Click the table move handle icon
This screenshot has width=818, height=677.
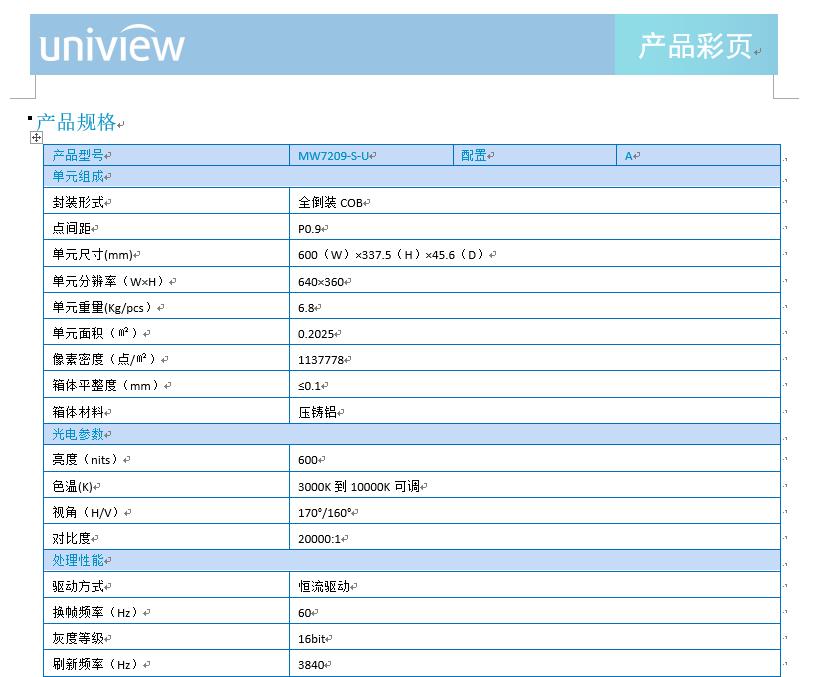(37, 137)
